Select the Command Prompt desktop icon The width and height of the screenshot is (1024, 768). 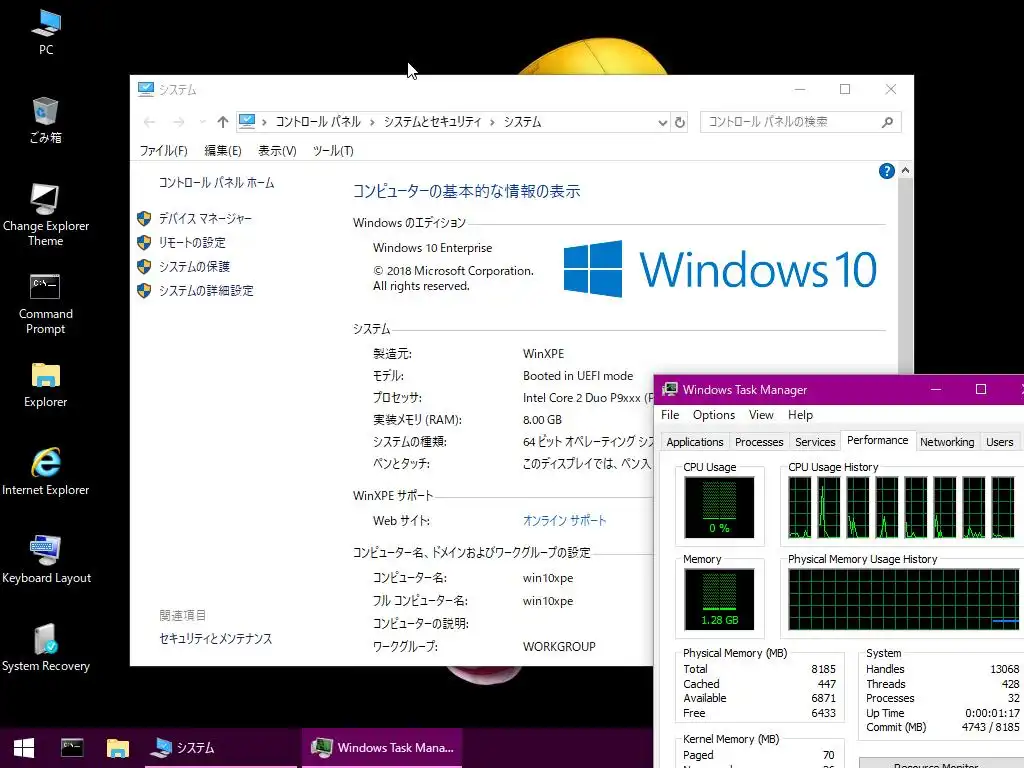46,304
